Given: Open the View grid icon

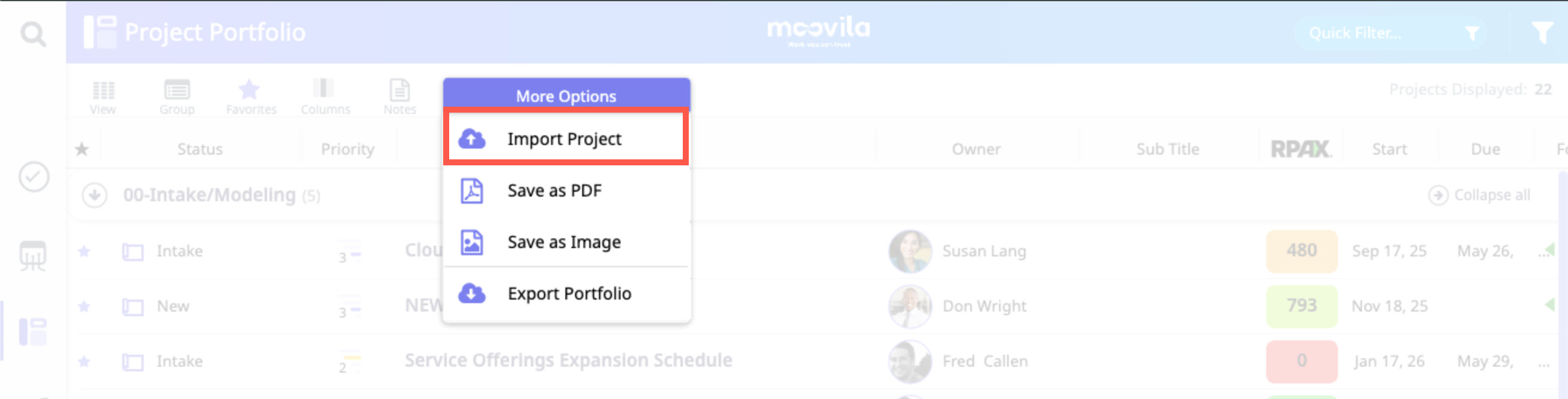Looking at the screenshot, I should [x=103, y=96].
